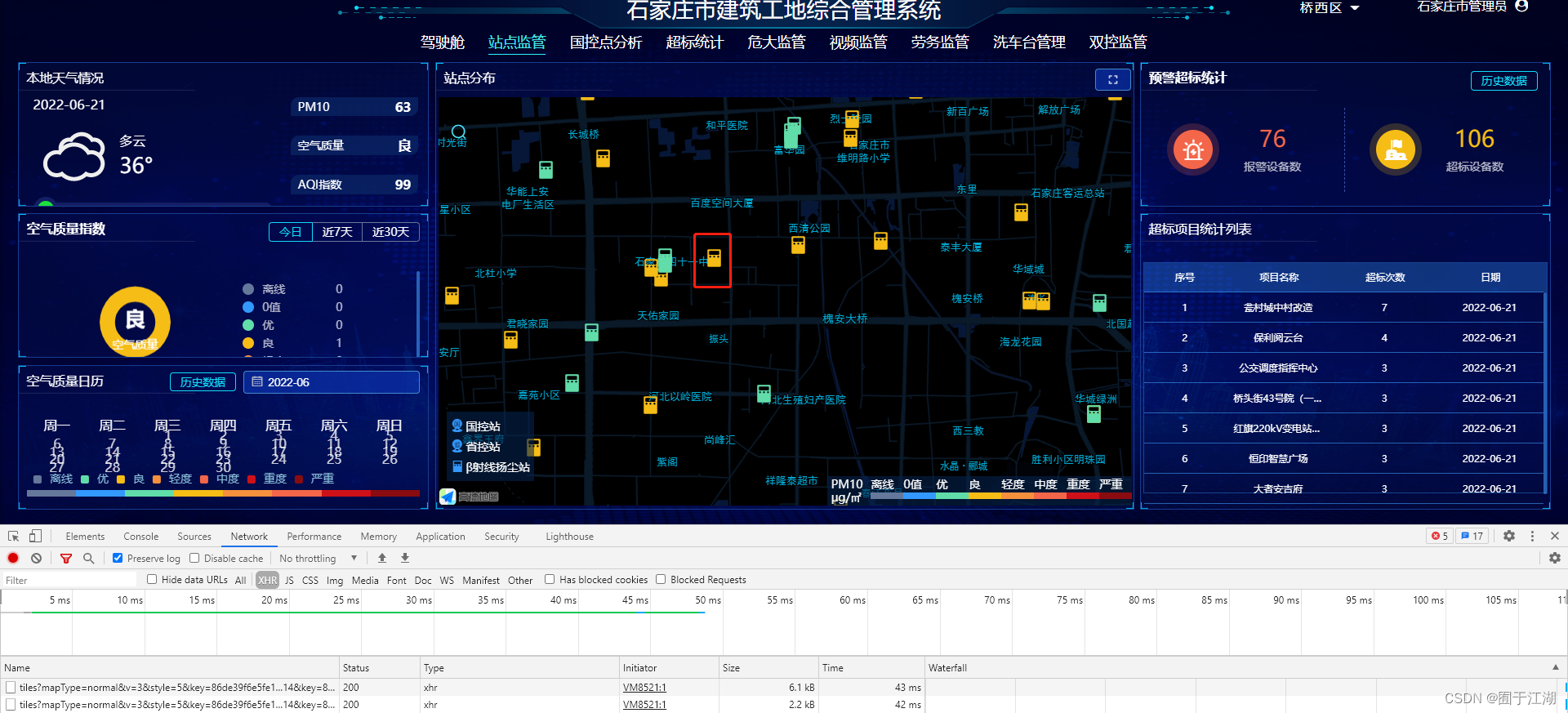Switch to the DevTools Console tab
Image resolution: width=1568 pixels, height=713 pixels.
pyautogui.click(x=141, y=537)
